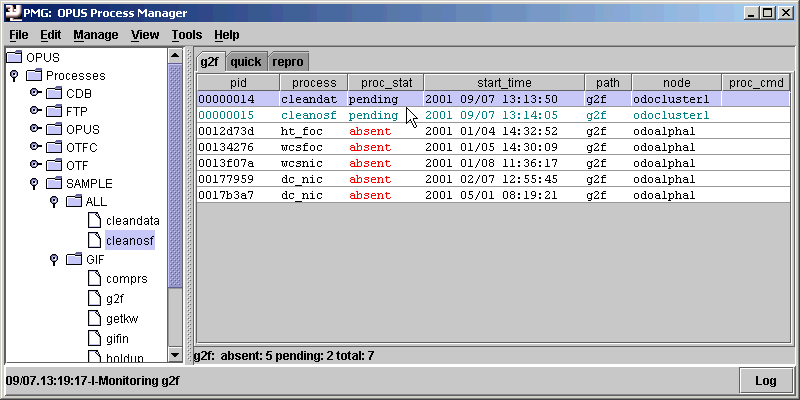
Task: Switch to the repro tab
Action: [287, 62]
